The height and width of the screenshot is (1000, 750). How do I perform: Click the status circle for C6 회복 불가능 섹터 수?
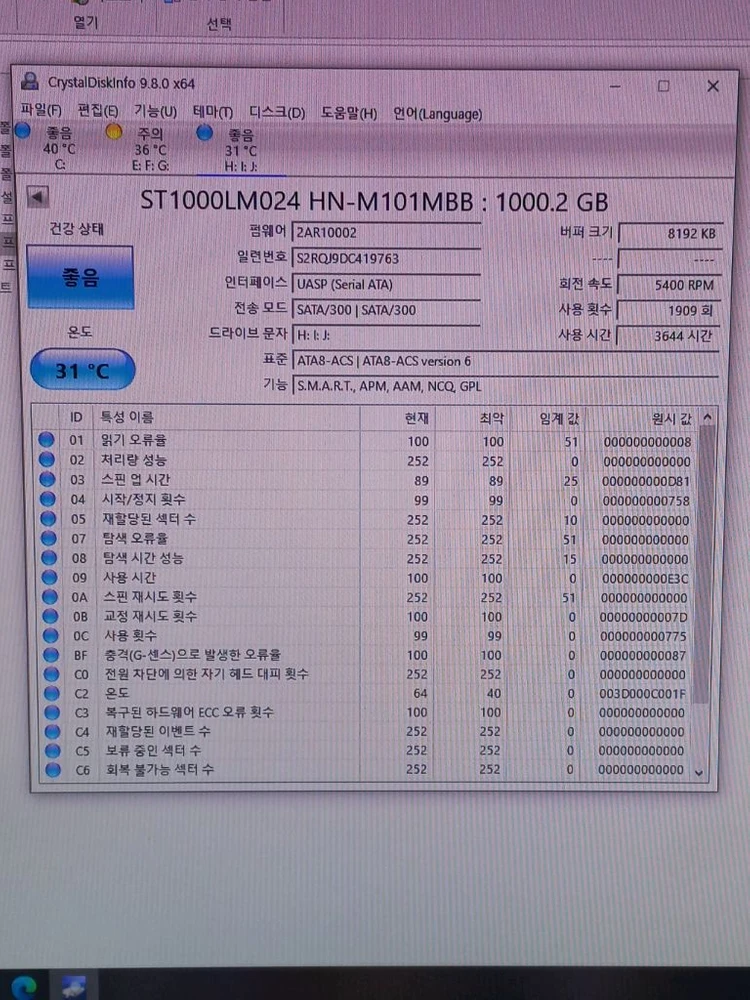click(x=53, y=769)
